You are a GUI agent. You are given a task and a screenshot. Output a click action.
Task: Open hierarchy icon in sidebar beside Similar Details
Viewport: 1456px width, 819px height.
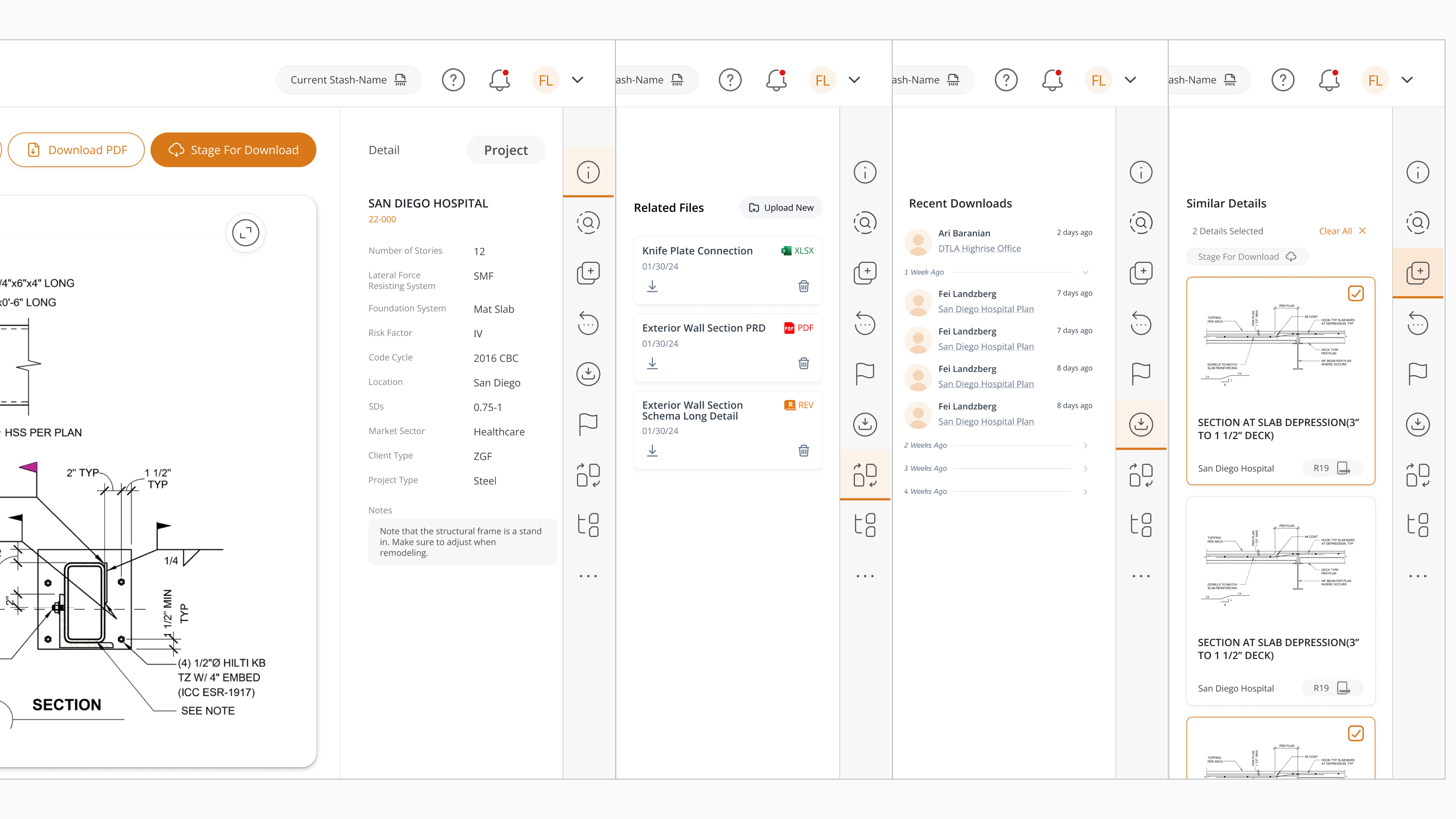(1418, 525)
